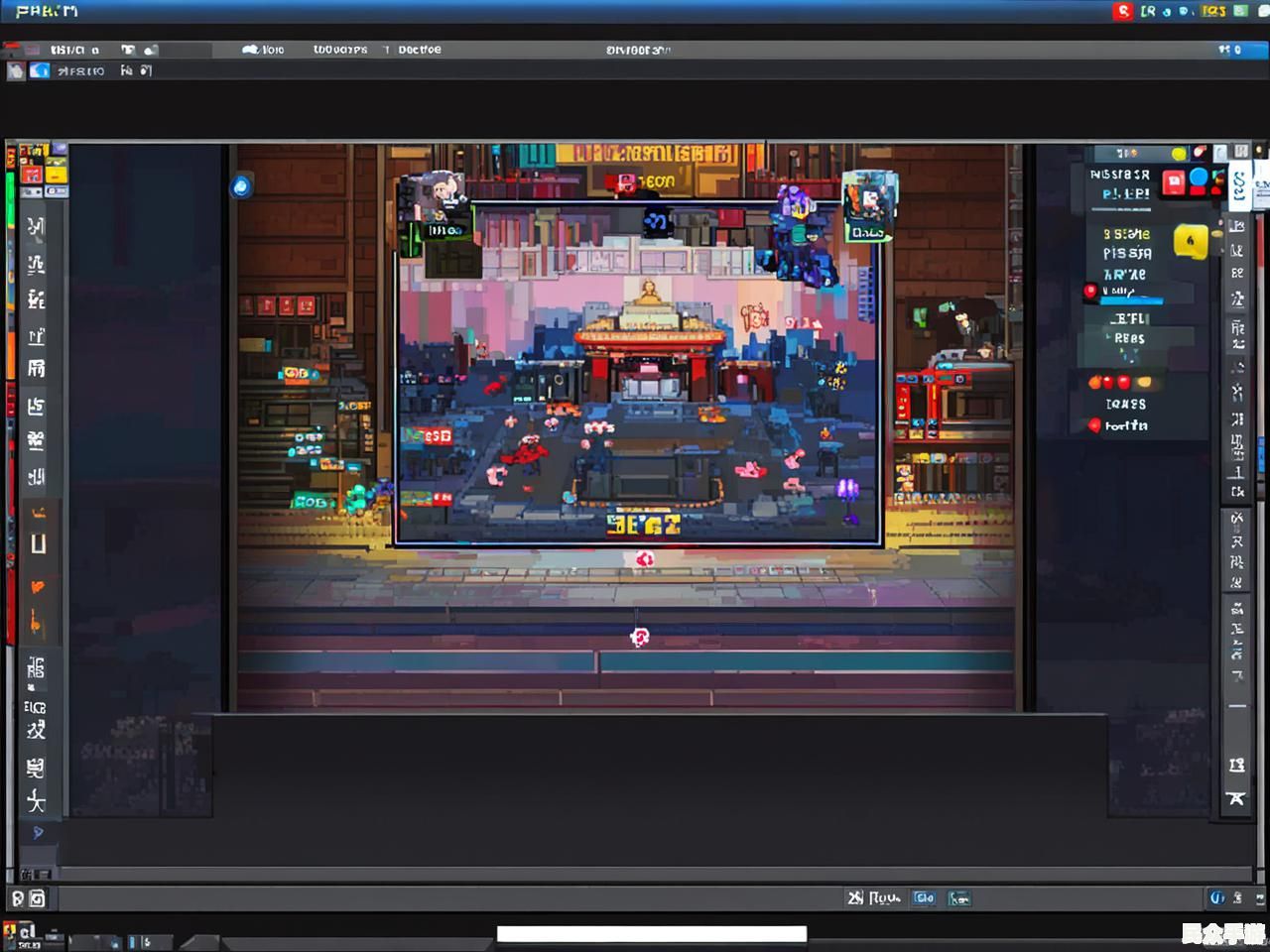
Task: Click the blue outlined button in status bar
Action: [x=924, y=897]
